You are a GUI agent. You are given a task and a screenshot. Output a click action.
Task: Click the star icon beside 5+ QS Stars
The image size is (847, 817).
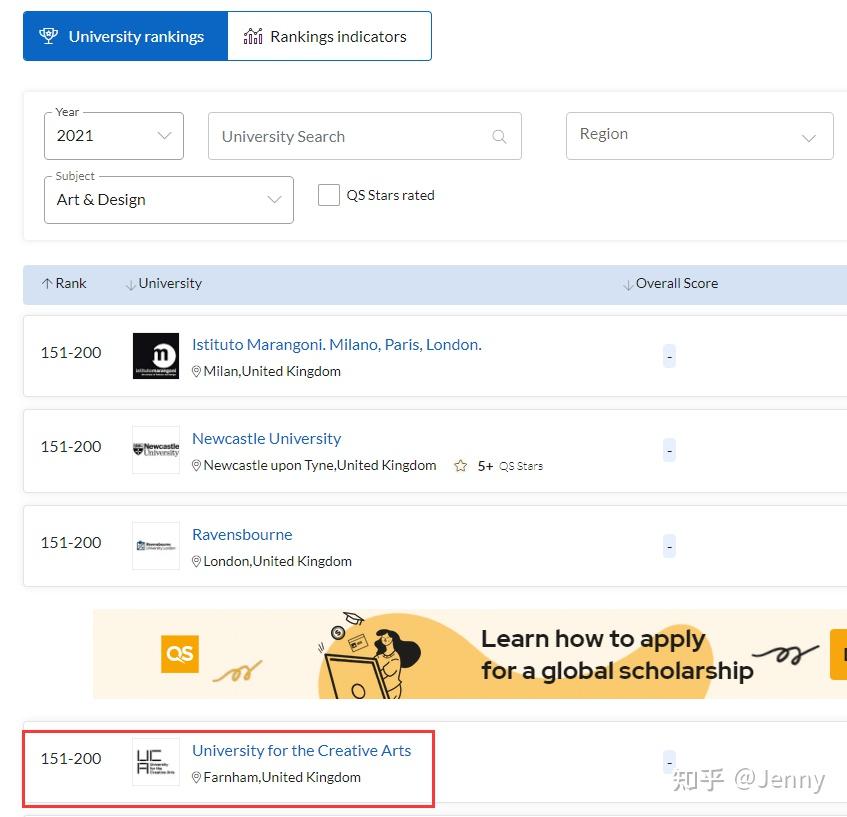coord(460,466)
